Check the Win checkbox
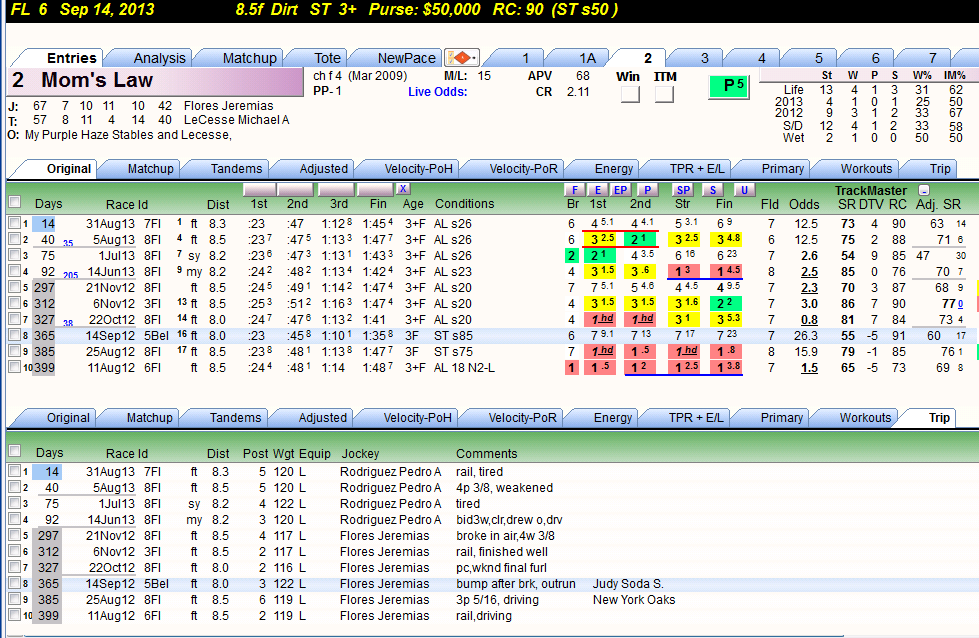 click(630, 94)
